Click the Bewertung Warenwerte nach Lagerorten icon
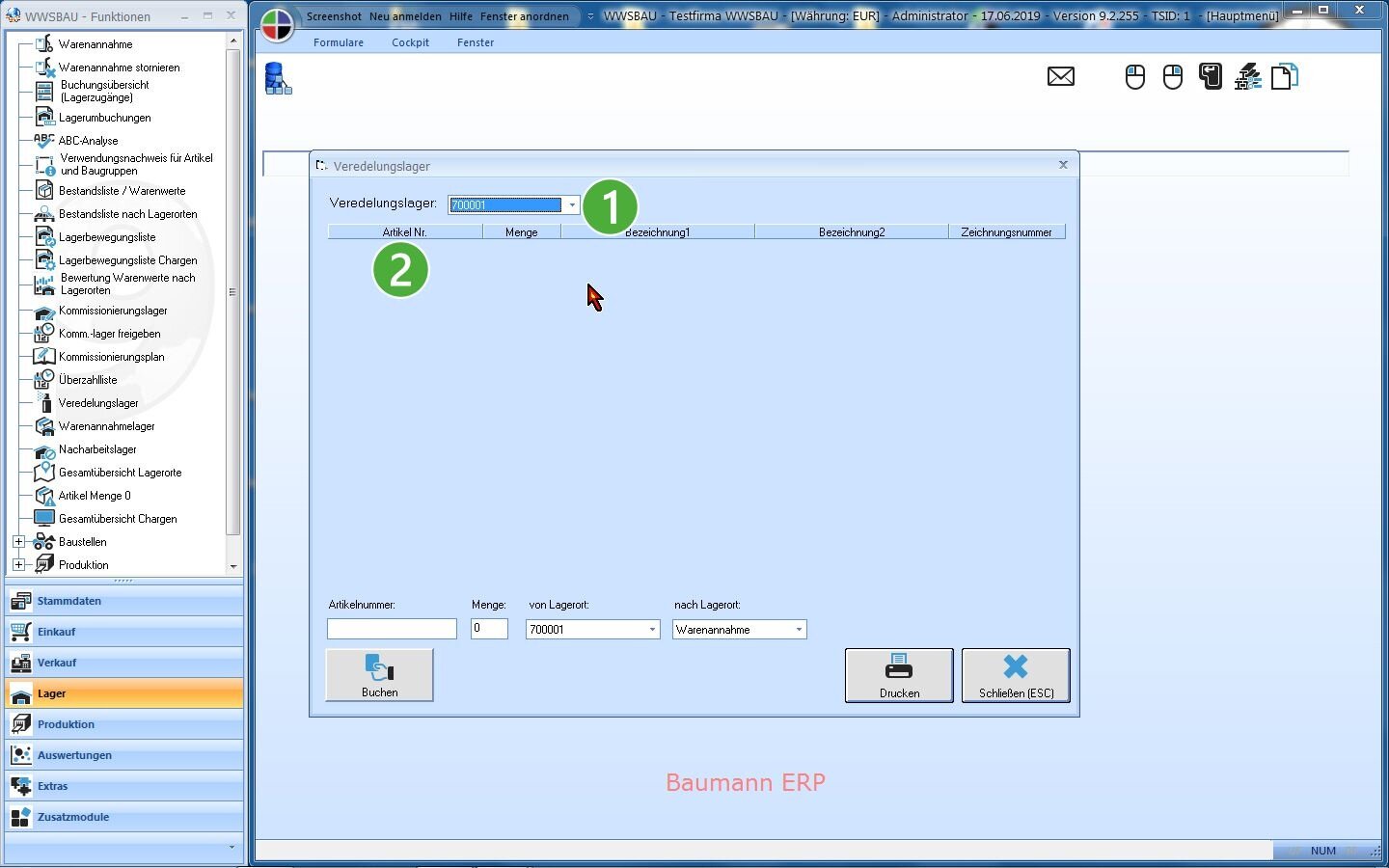This screenshot has width=1389, height=868. (44, 285)
